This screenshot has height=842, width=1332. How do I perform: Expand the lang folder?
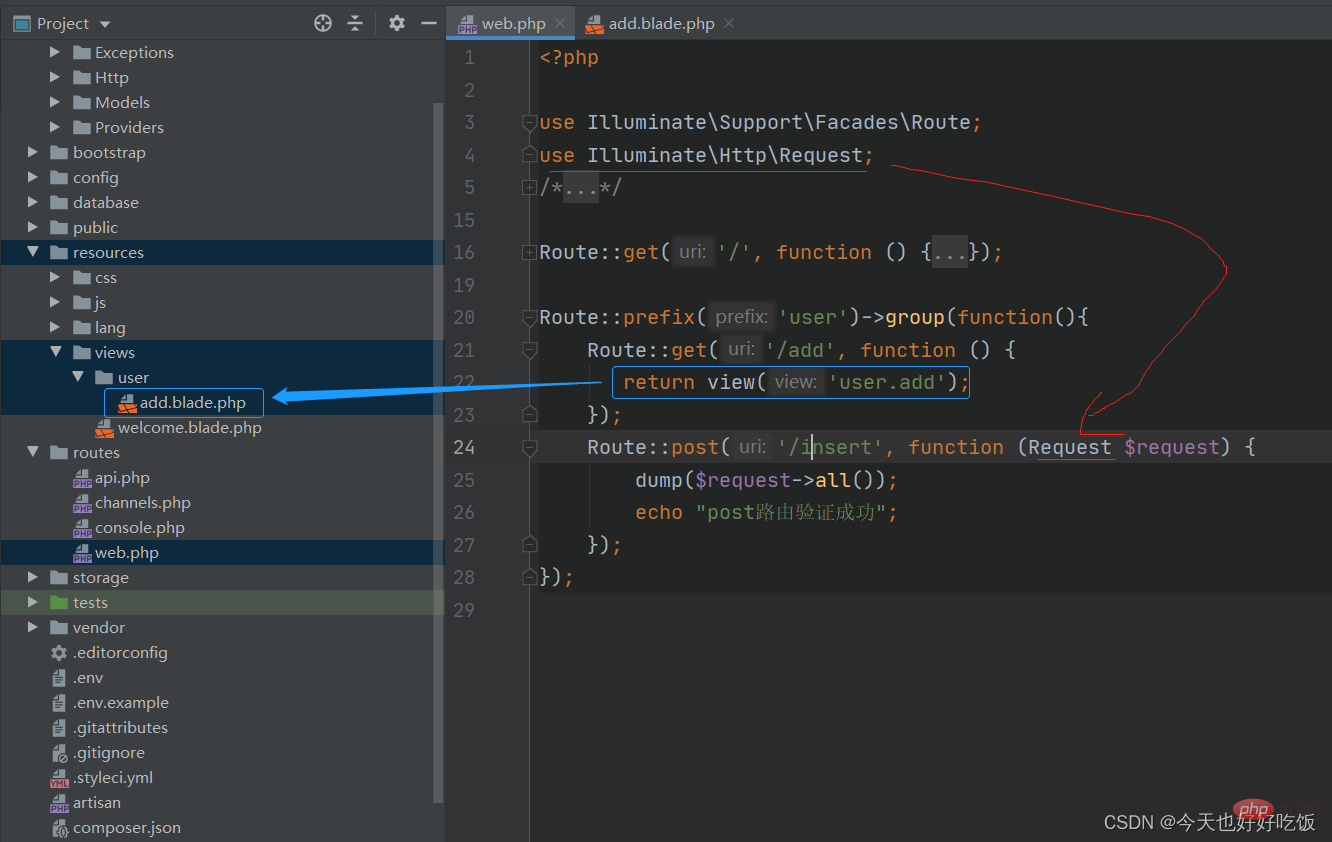(55, 327)
